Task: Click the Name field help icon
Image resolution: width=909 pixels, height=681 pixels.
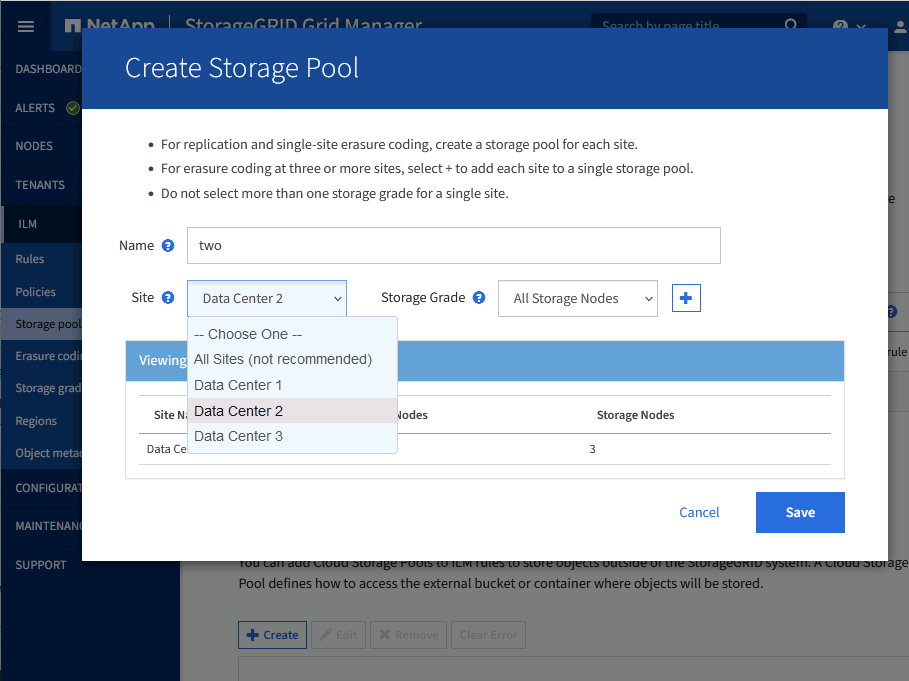Action: [x=168, y=246]
